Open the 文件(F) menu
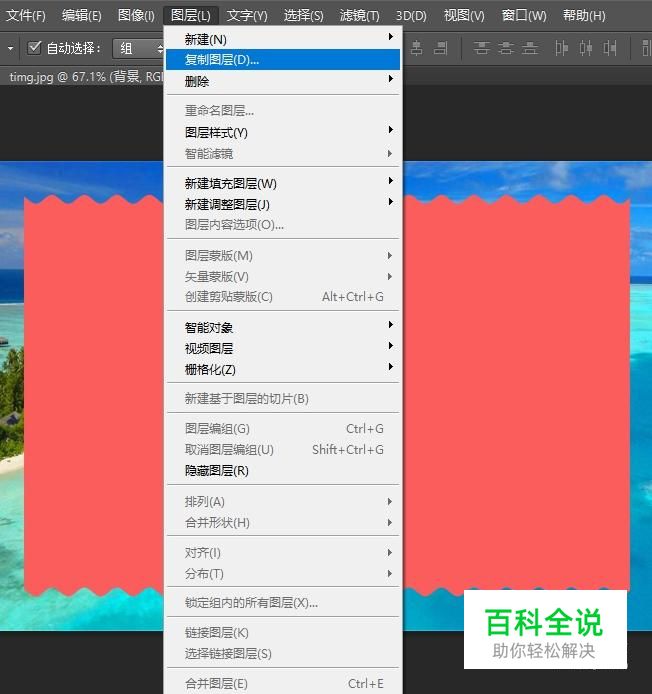 26,16
